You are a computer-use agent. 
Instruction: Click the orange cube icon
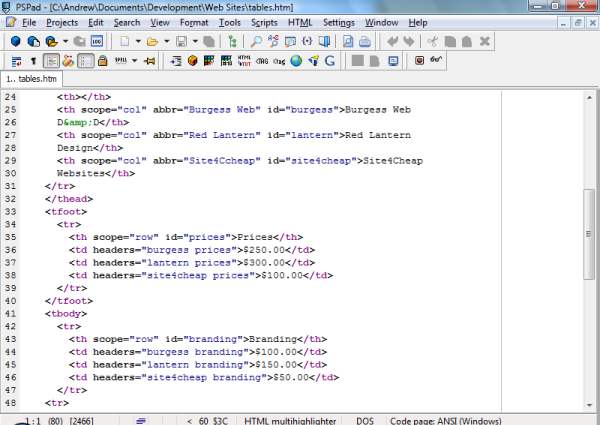coord(192,60)
